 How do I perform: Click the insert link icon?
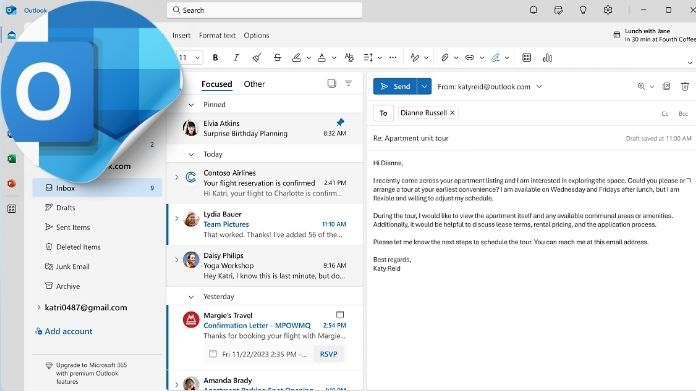[469, 58]
